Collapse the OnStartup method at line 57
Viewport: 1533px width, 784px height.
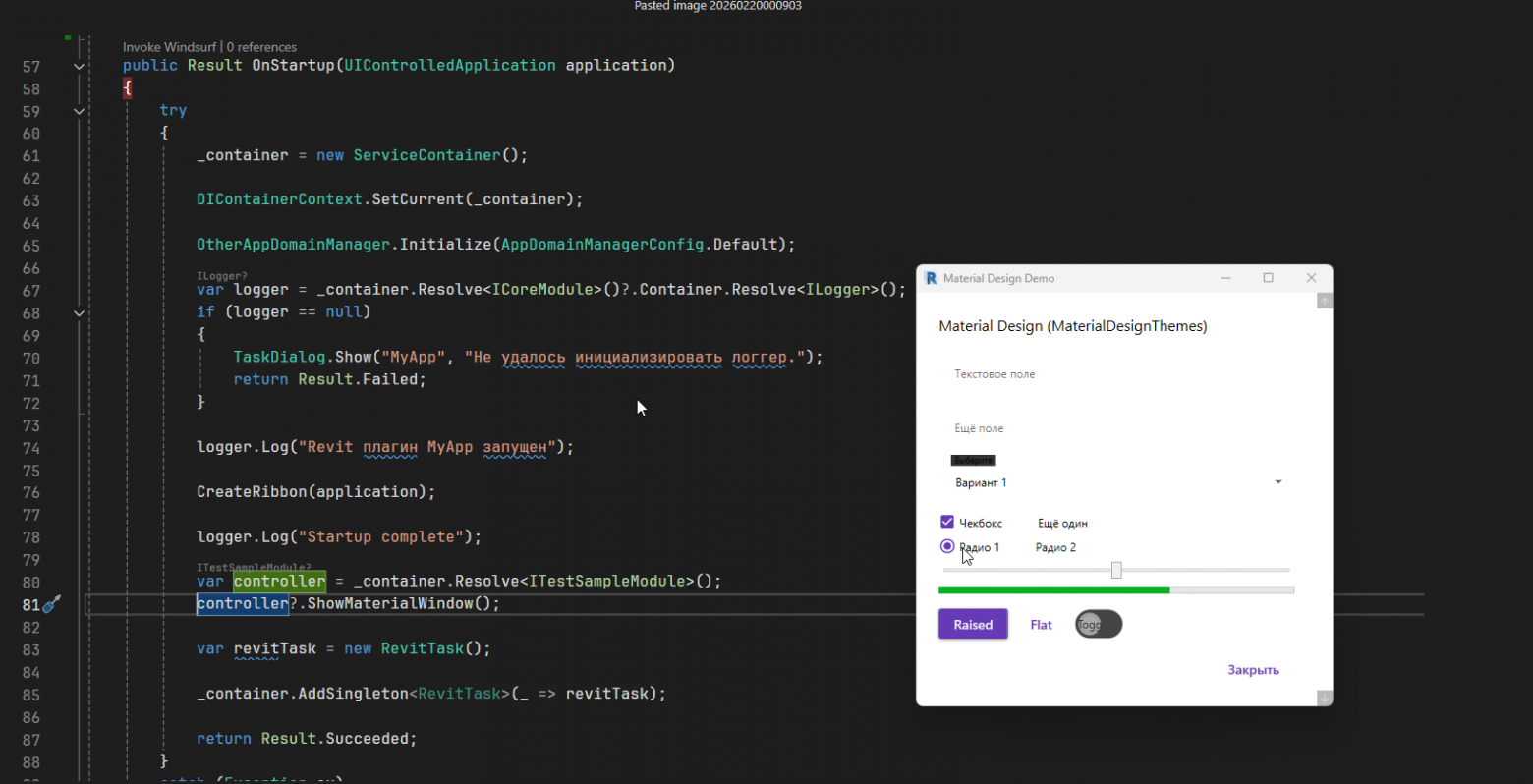(79, 66)
